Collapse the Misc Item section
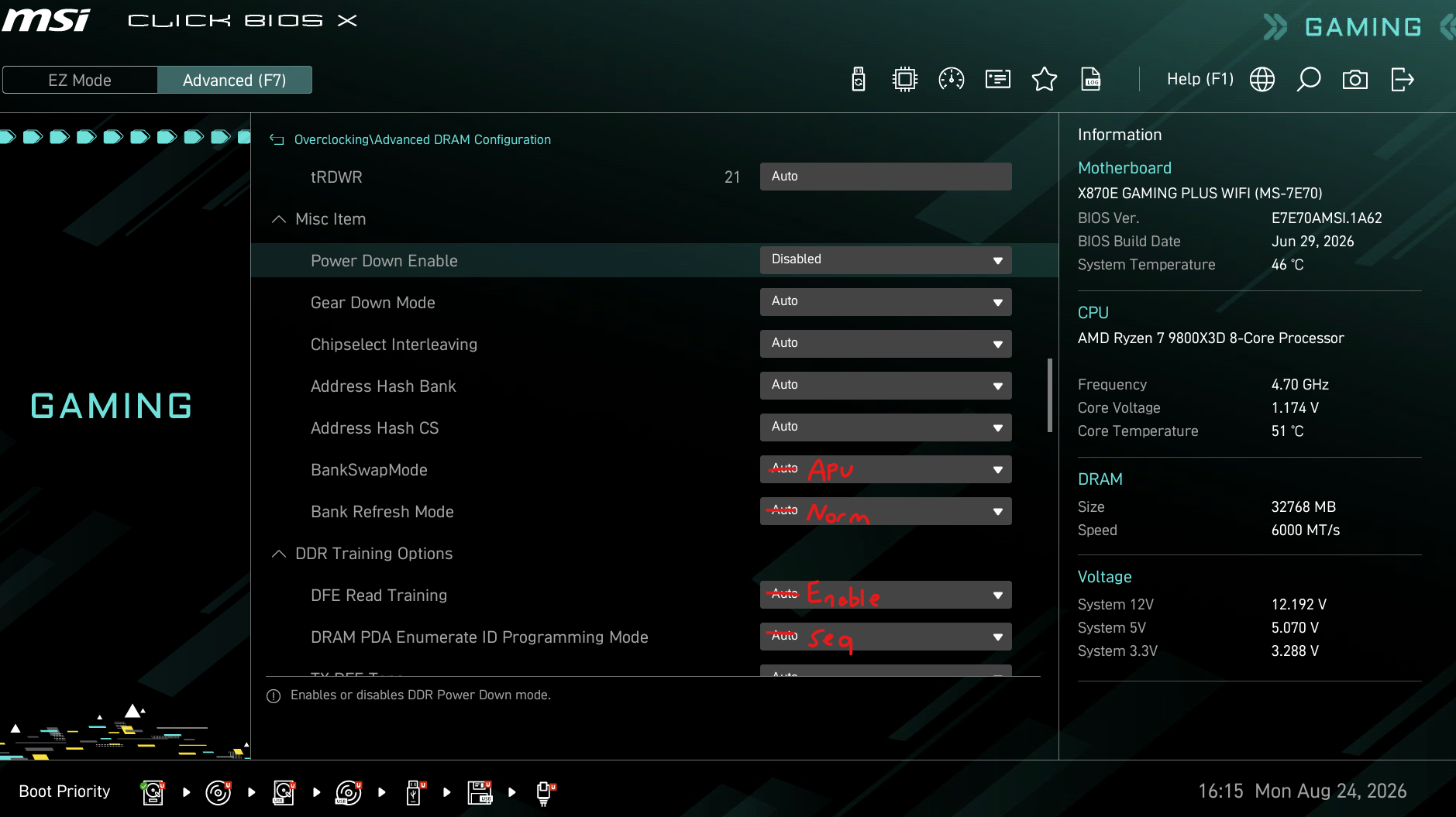Viewport: 1456px width, 817px height. tap(279, 219)
